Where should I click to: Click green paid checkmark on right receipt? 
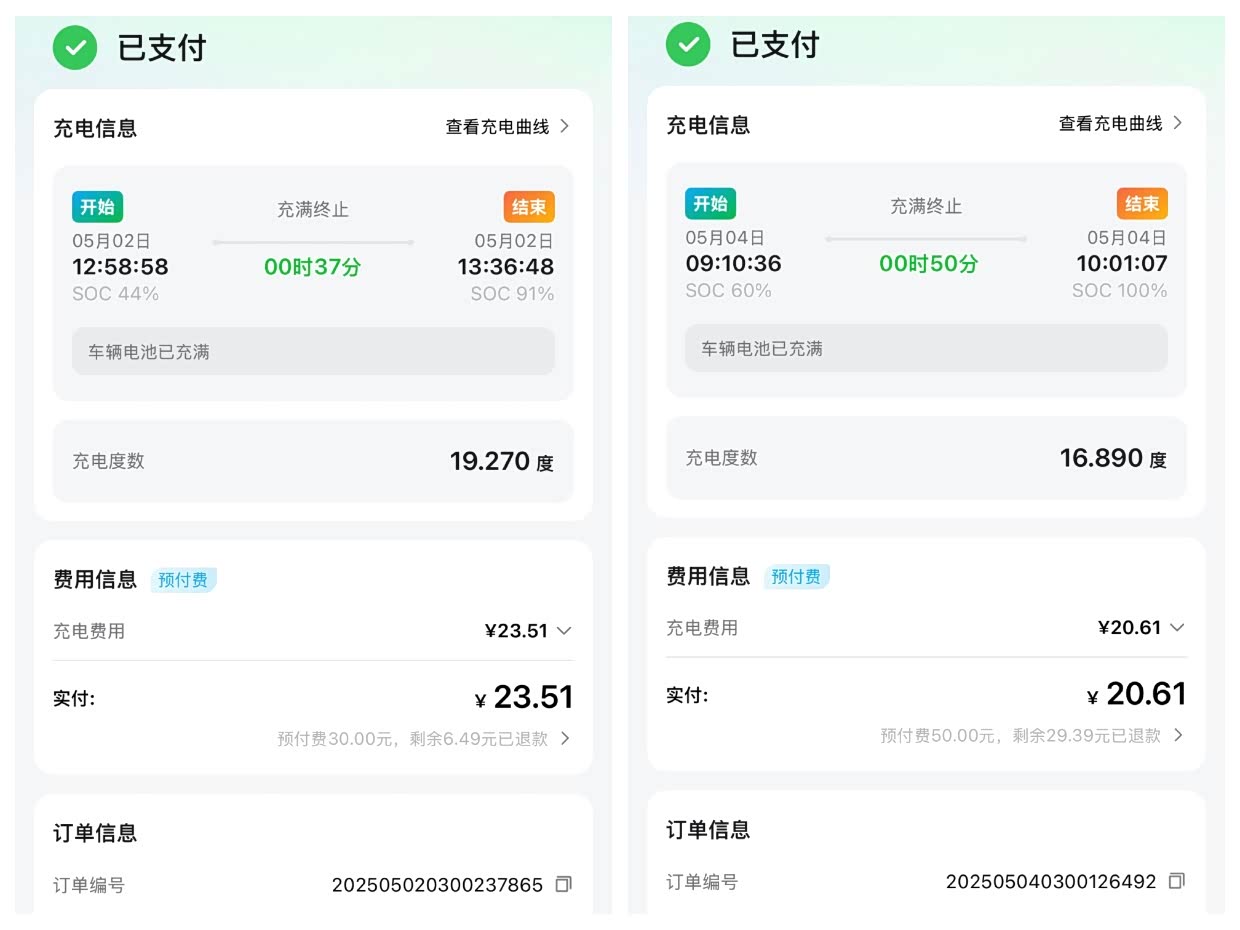point(688,44)
